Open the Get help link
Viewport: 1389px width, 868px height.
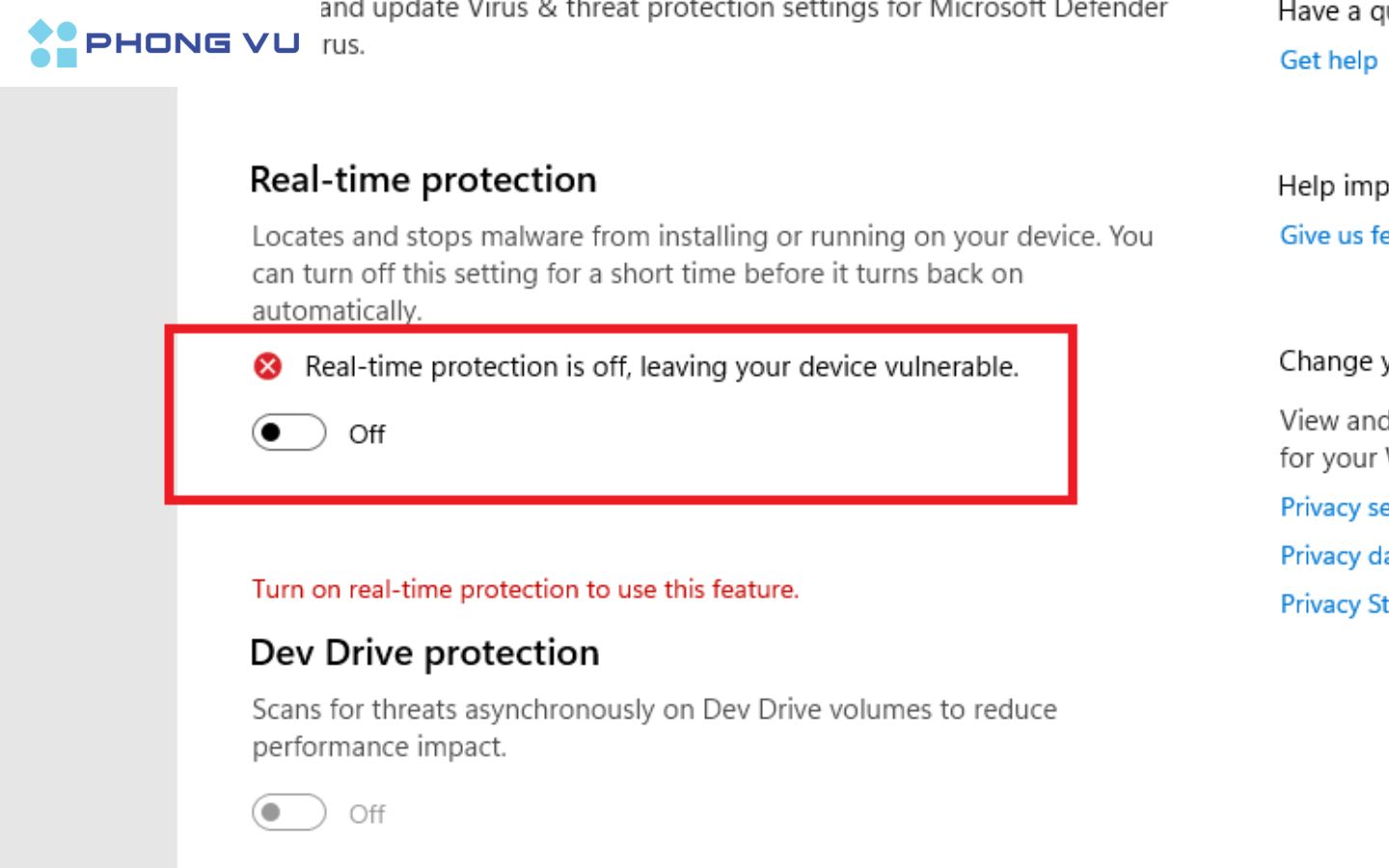coord(1328,60)
